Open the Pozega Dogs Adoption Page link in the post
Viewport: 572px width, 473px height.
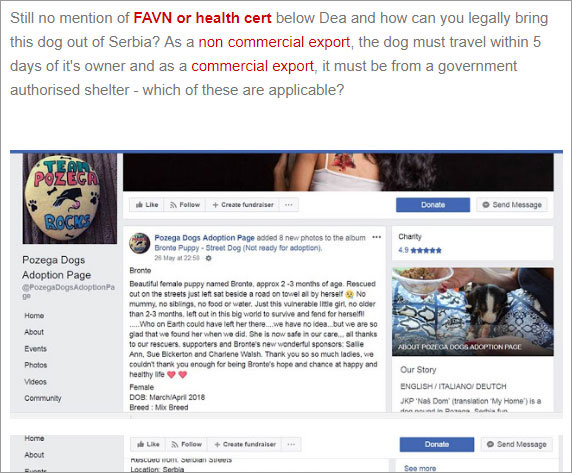[204, 238]
